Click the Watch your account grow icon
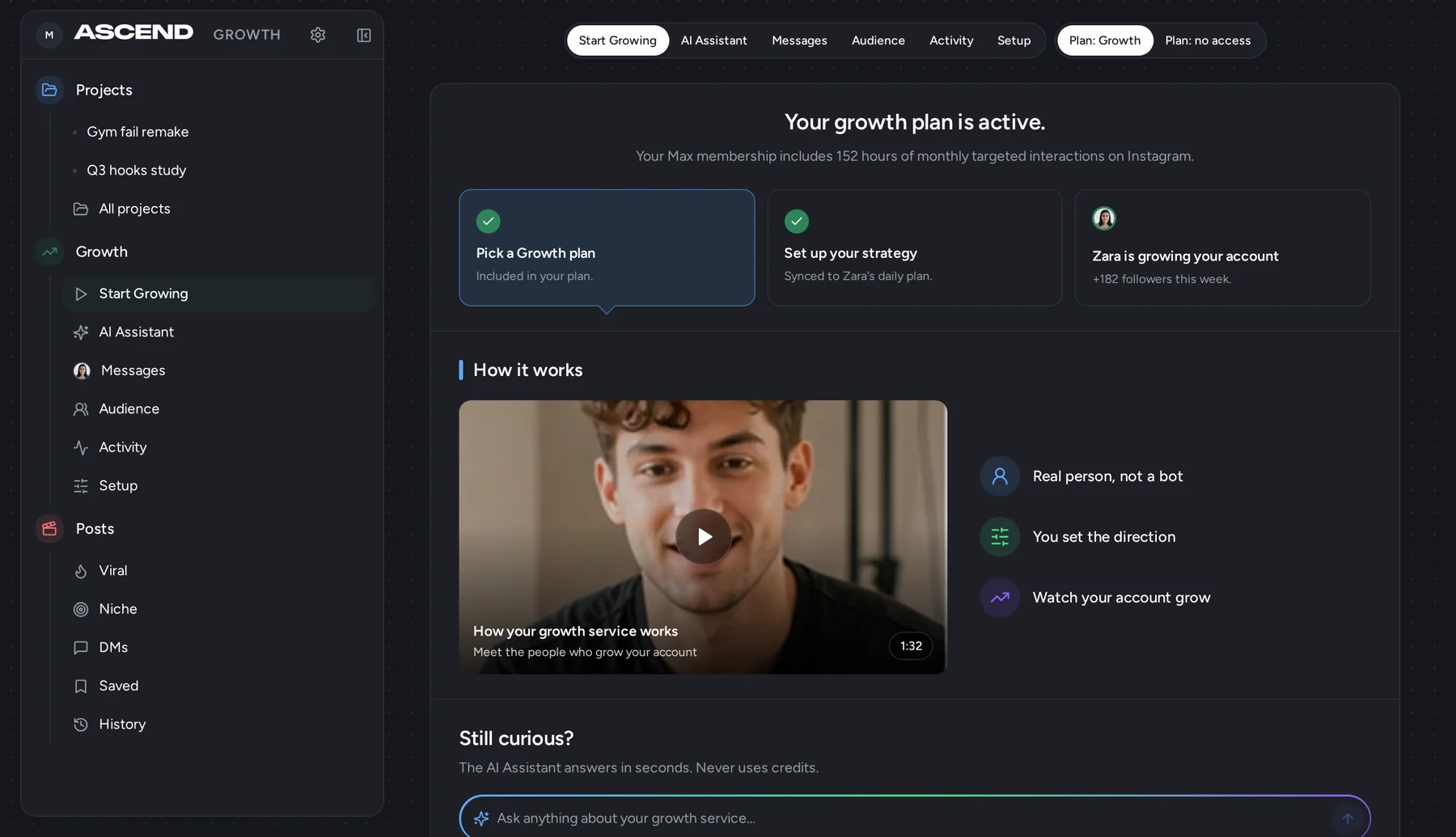 (1000, 598)
